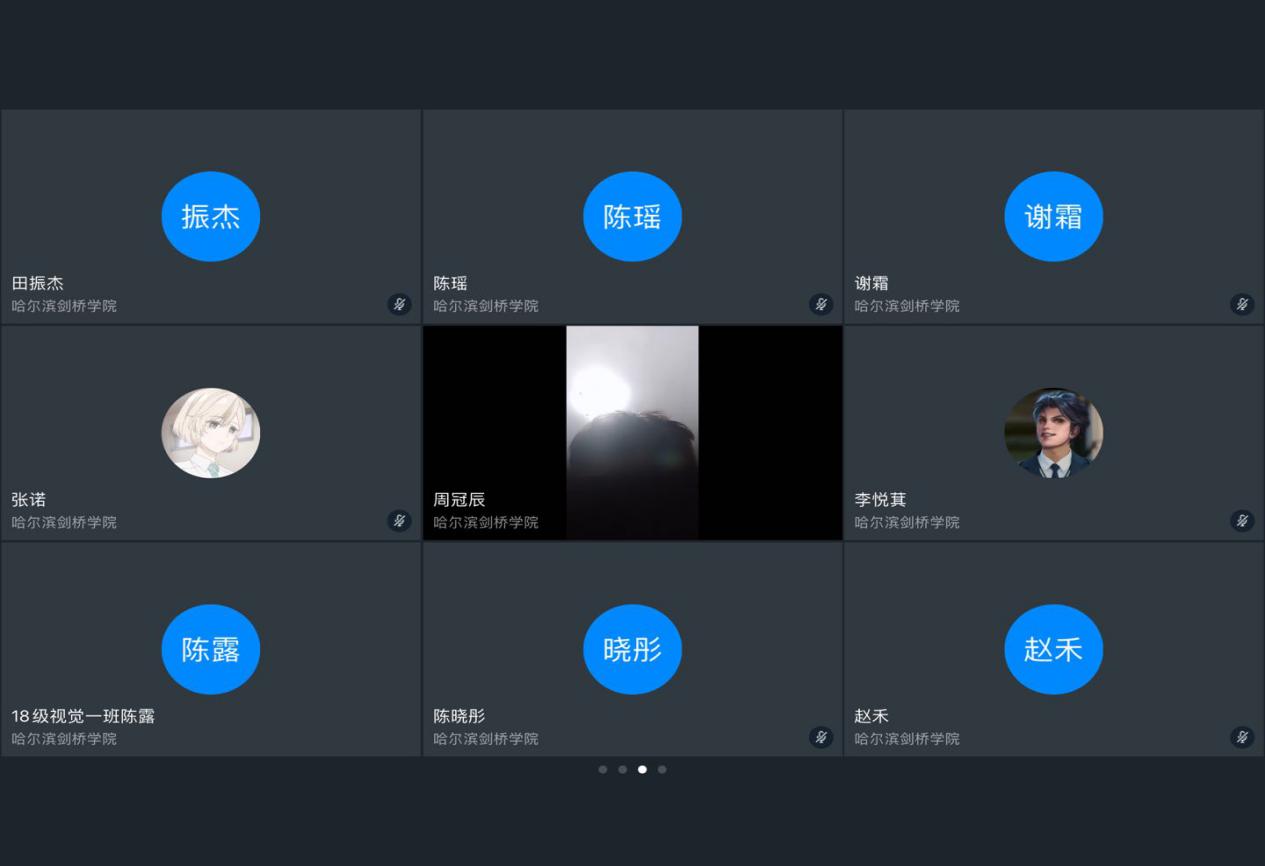Viewport: 1265px width, 866px height.
Task: Go to the first participant page dot
Action: point(602,769)
